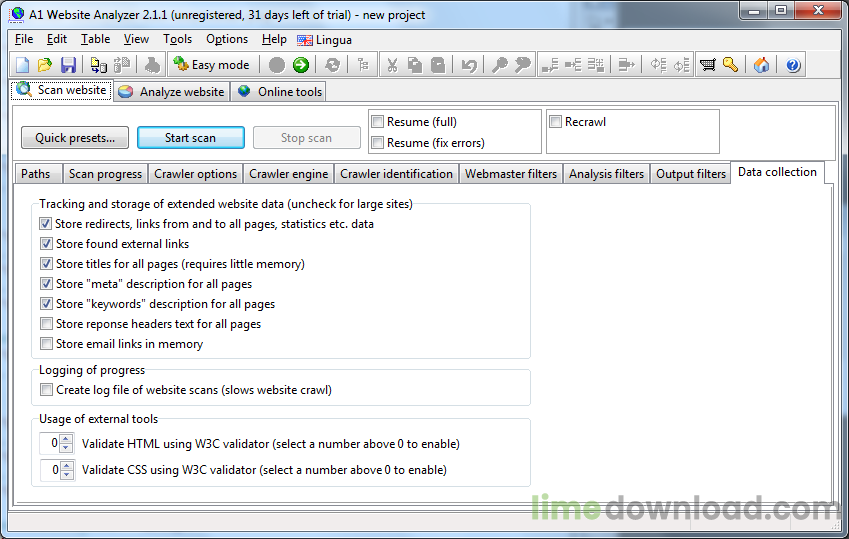Save project with the floppy disk icon
The image size is (849, 539).
[x=68, y=65]
